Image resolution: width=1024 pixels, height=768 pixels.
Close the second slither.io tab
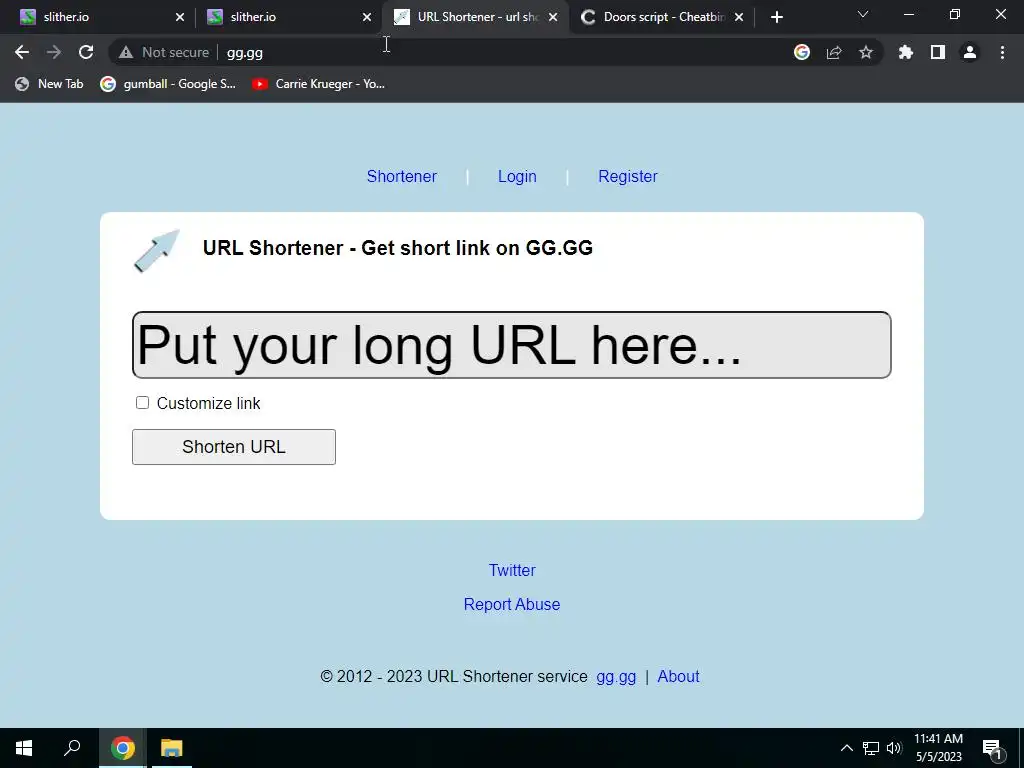[367, 17]
